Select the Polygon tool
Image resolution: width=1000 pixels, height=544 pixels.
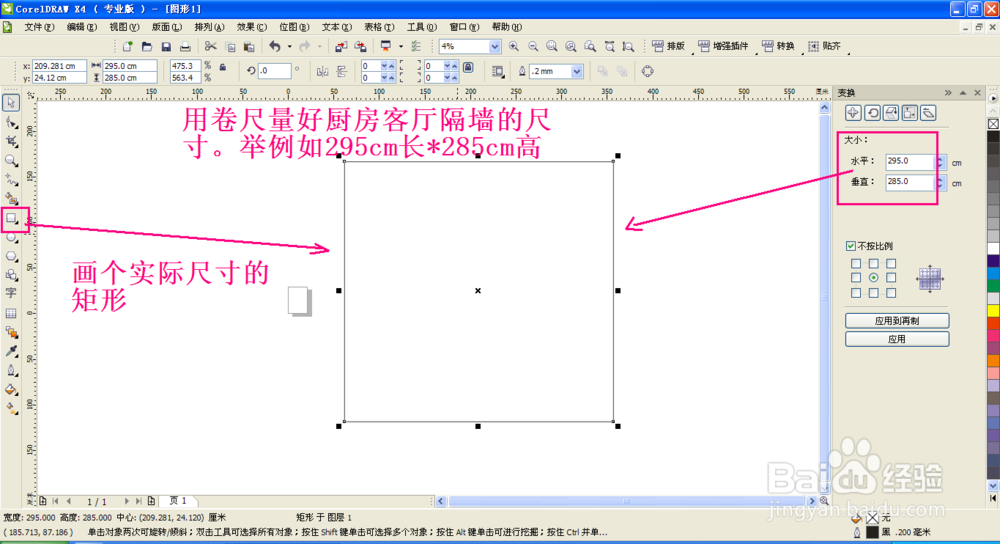click(11, 256)
